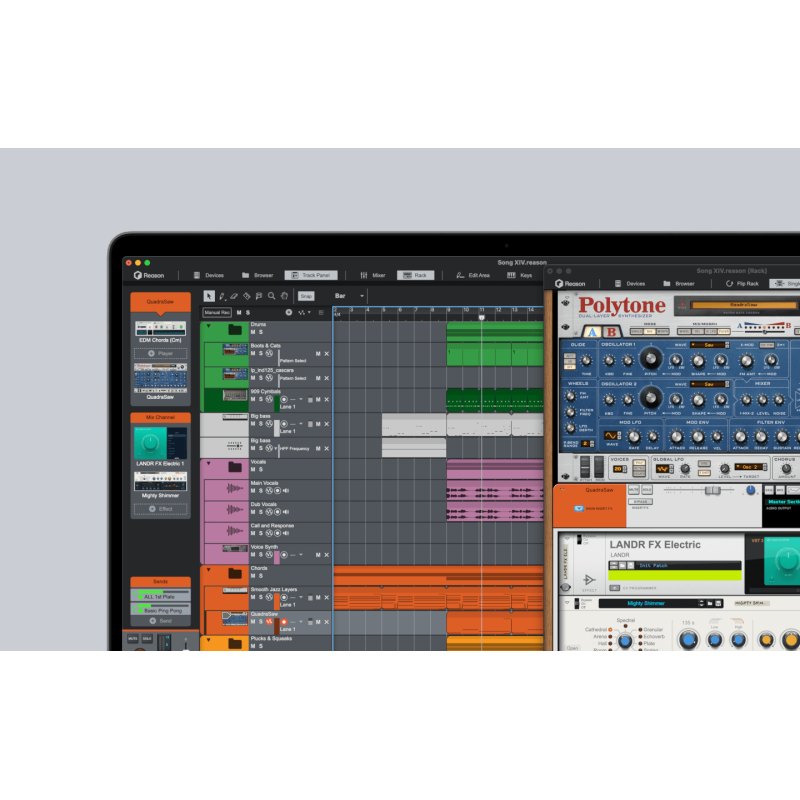The height and width of the screenshot is (800, 800).
Task: Click the Plucks & Squeaks folder icon
Action: [x=235, y=644]
